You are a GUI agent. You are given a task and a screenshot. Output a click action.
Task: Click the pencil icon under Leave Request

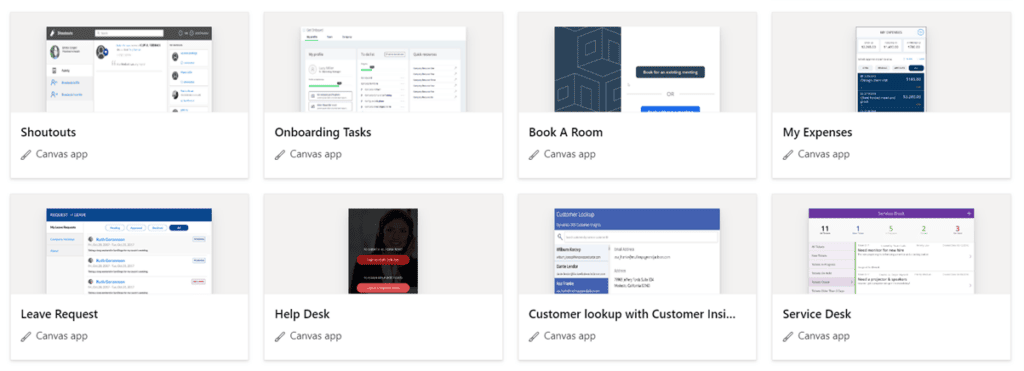[26, 336]
